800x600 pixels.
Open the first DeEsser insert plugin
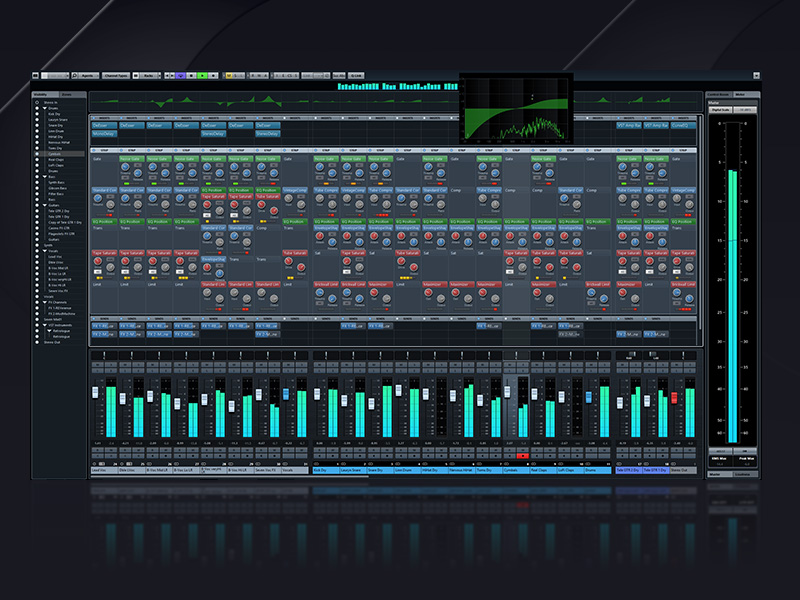(104, 125)
